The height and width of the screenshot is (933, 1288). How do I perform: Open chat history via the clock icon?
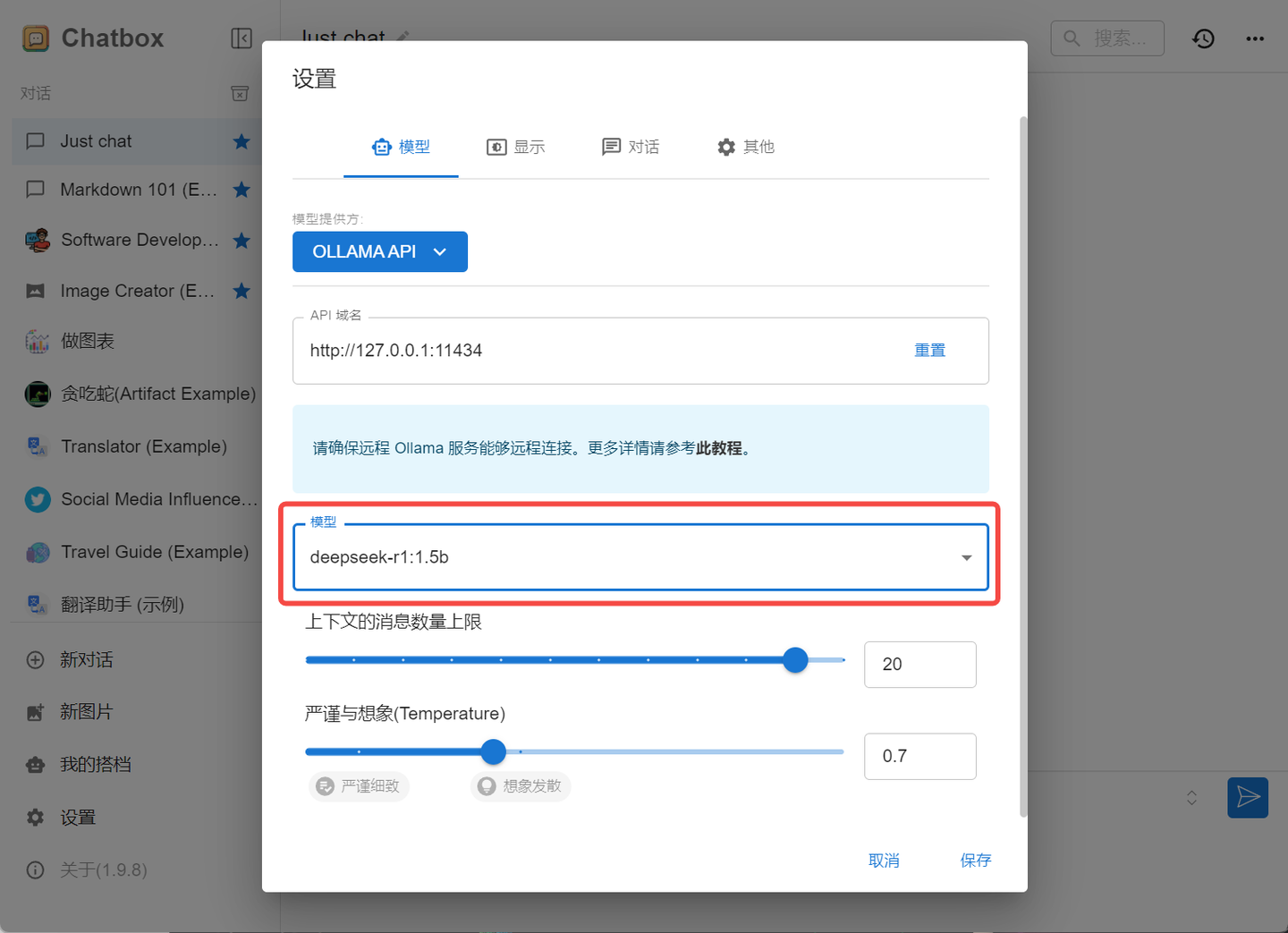1203,38
